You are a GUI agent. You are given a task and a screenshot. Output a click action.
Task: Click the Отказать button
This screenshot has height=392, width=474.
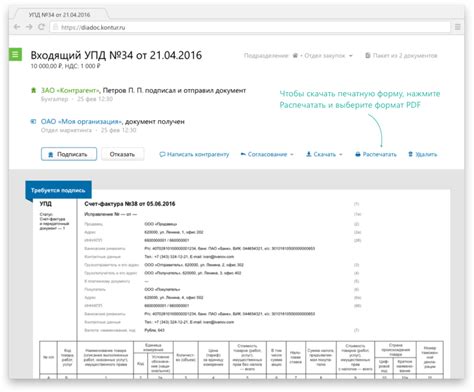[x=122, y=154]
